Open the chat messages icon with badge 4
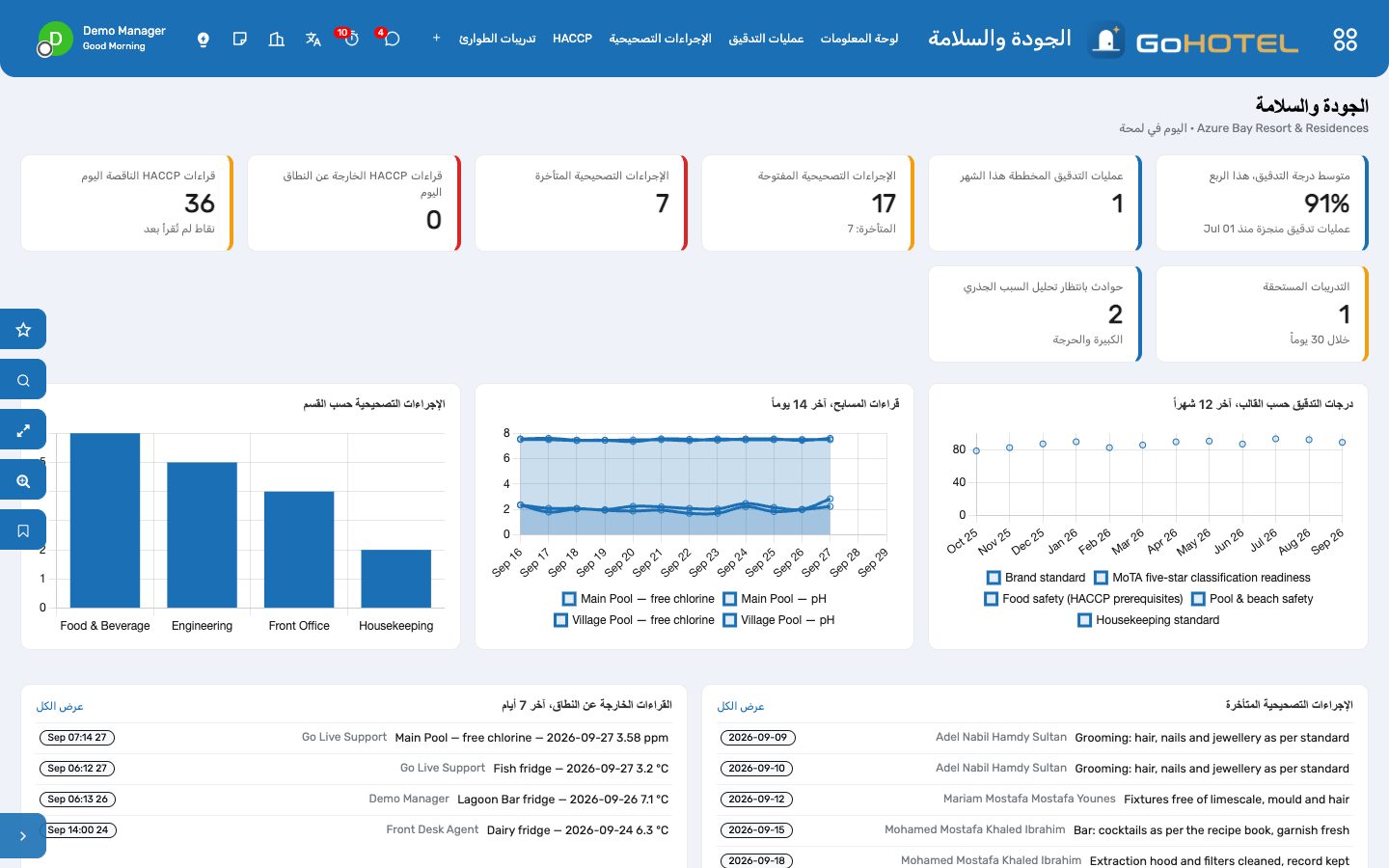 (391, 39)
